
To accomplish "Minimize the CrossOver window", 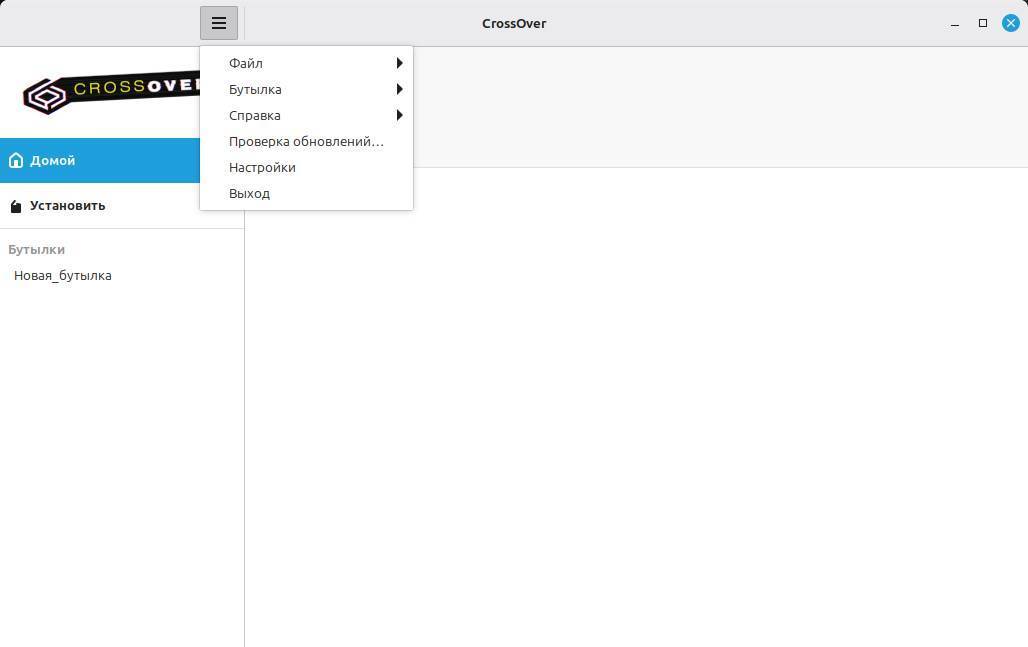I will click(956, 23).
